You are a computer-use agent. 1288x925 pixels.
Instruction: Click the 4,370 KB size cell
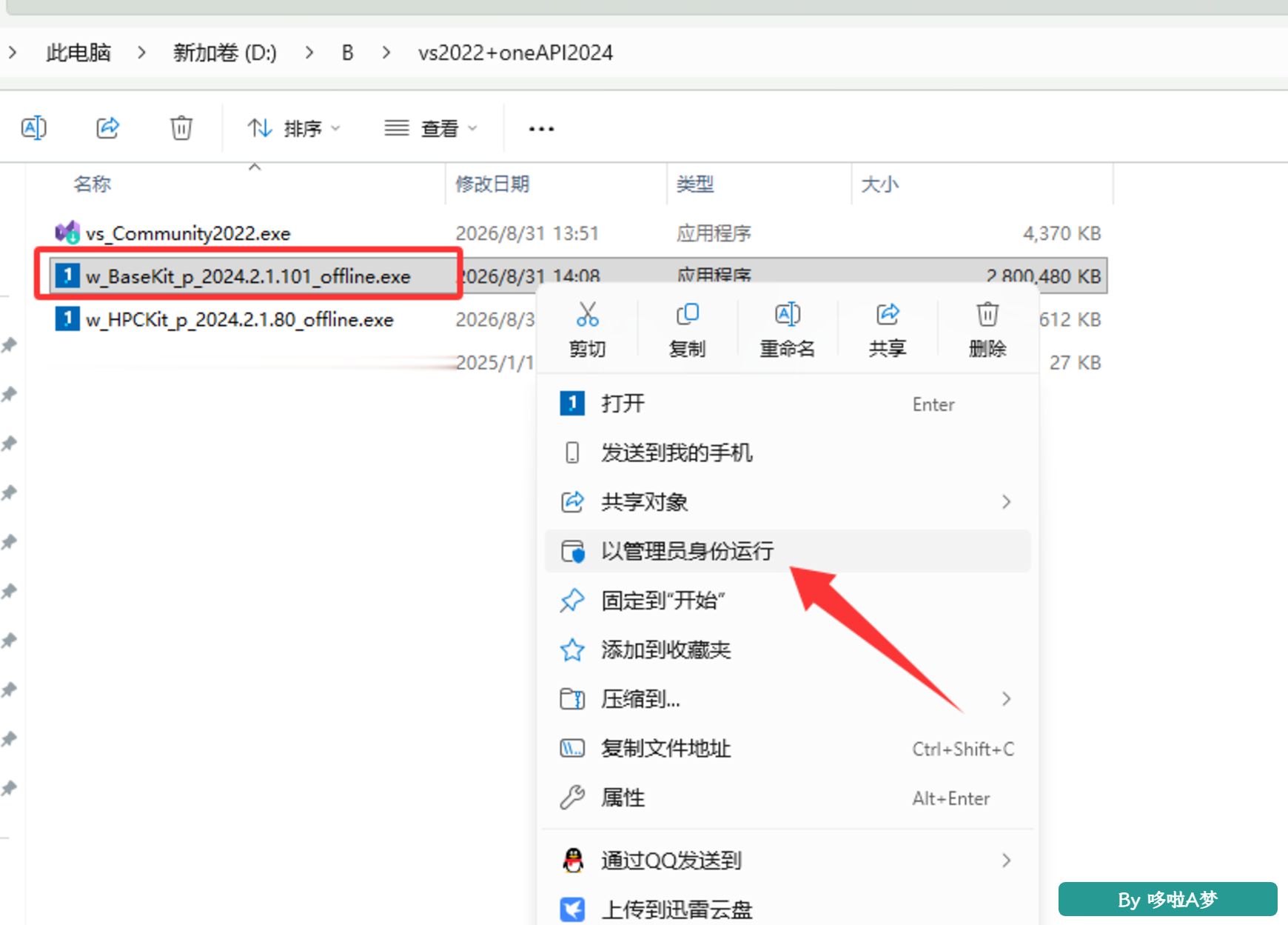(1062, 233)
